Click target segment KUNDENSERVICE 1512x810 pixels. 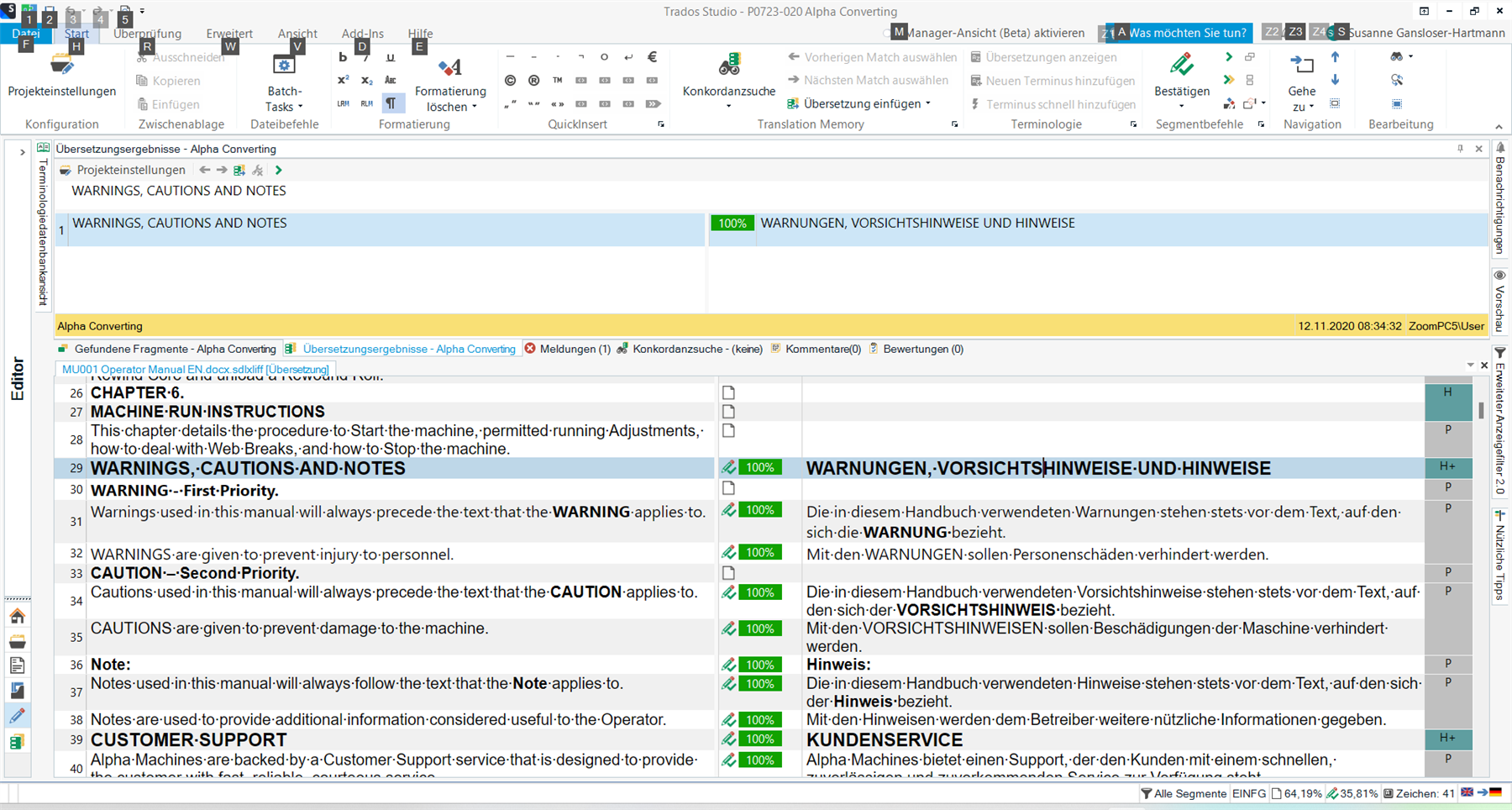pos(885,739)
